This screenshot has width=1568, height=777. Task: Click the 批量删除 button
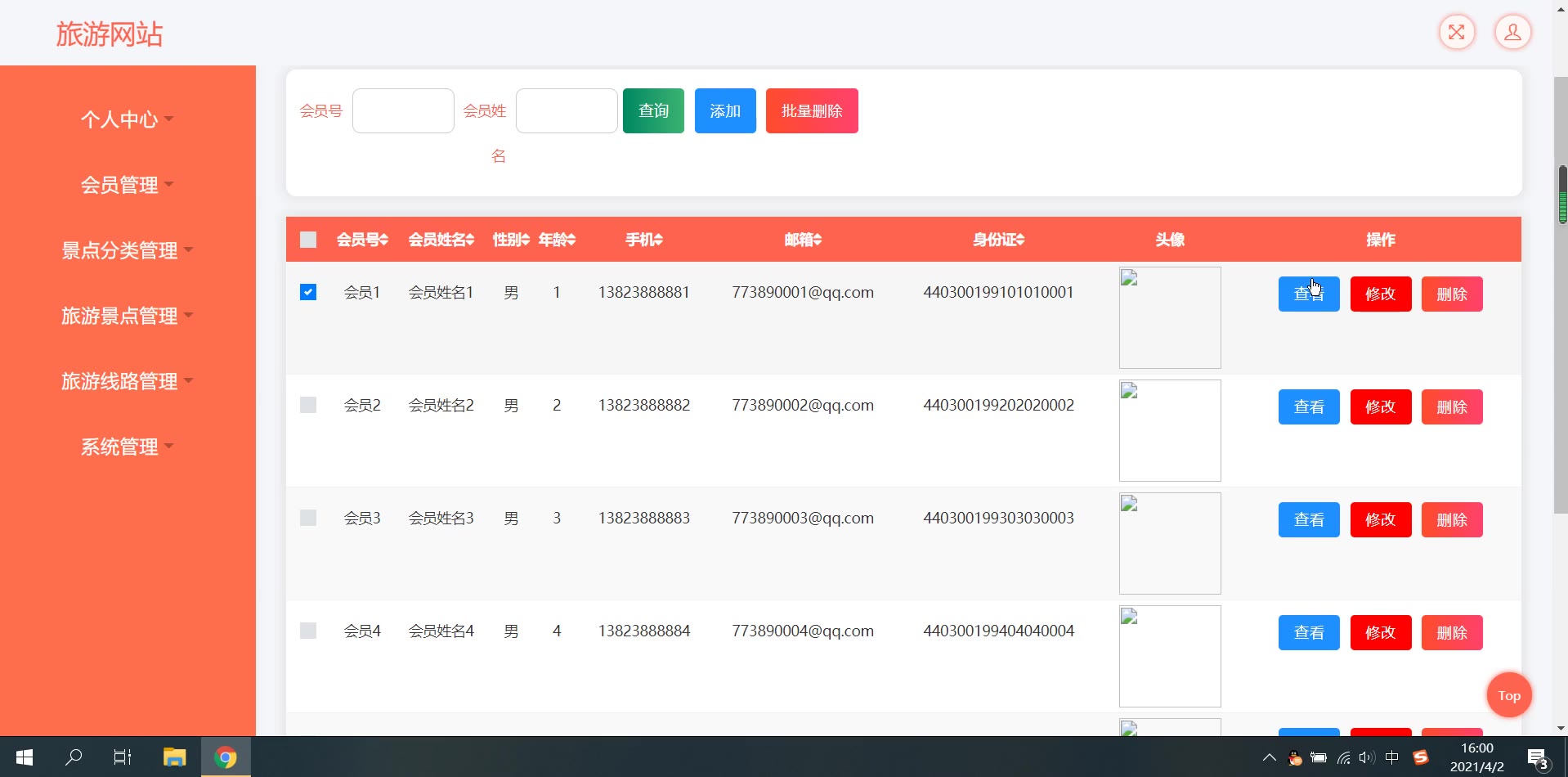coord(812,110)
